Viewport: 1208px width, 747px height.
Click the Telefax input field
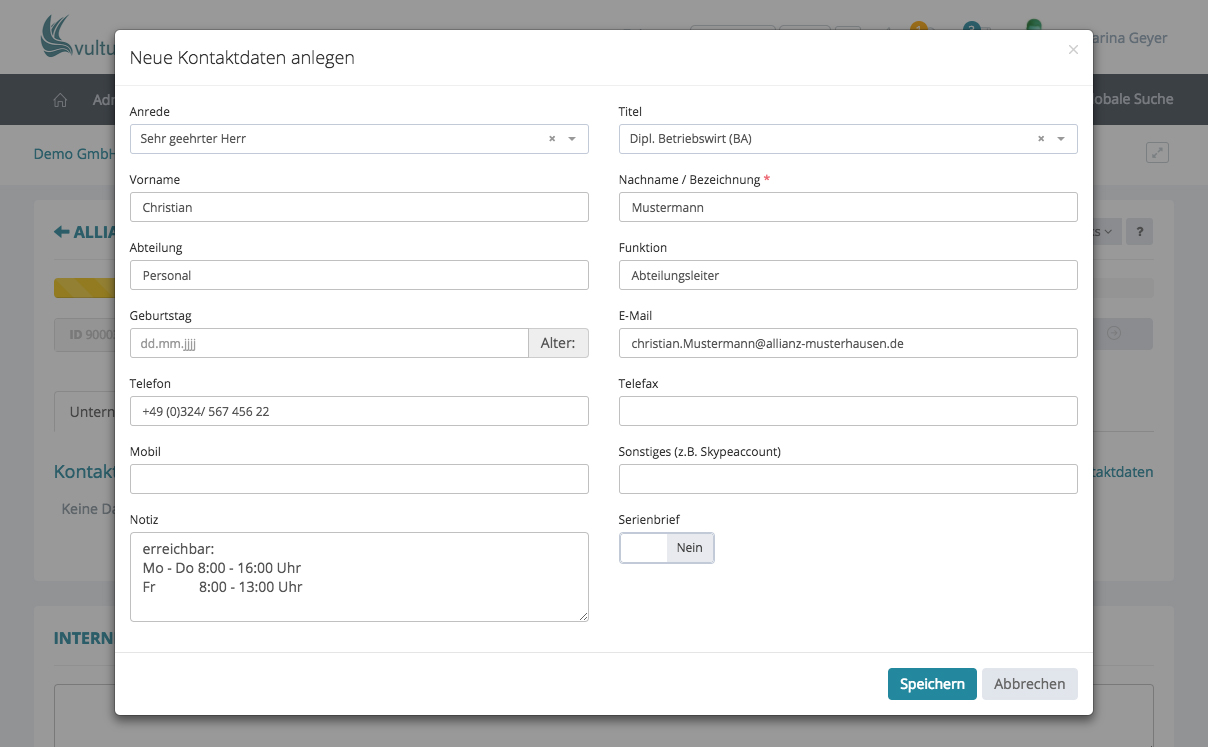coord(848,411)
